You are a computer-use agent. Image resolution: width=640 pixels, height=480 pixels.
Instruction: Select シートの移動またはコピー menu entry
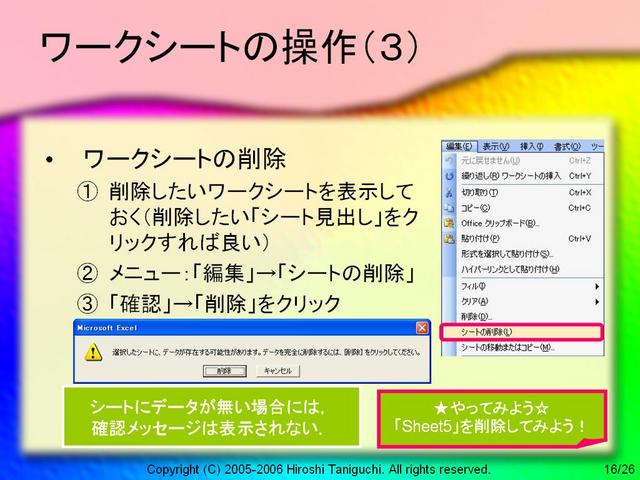coord(522,348)
